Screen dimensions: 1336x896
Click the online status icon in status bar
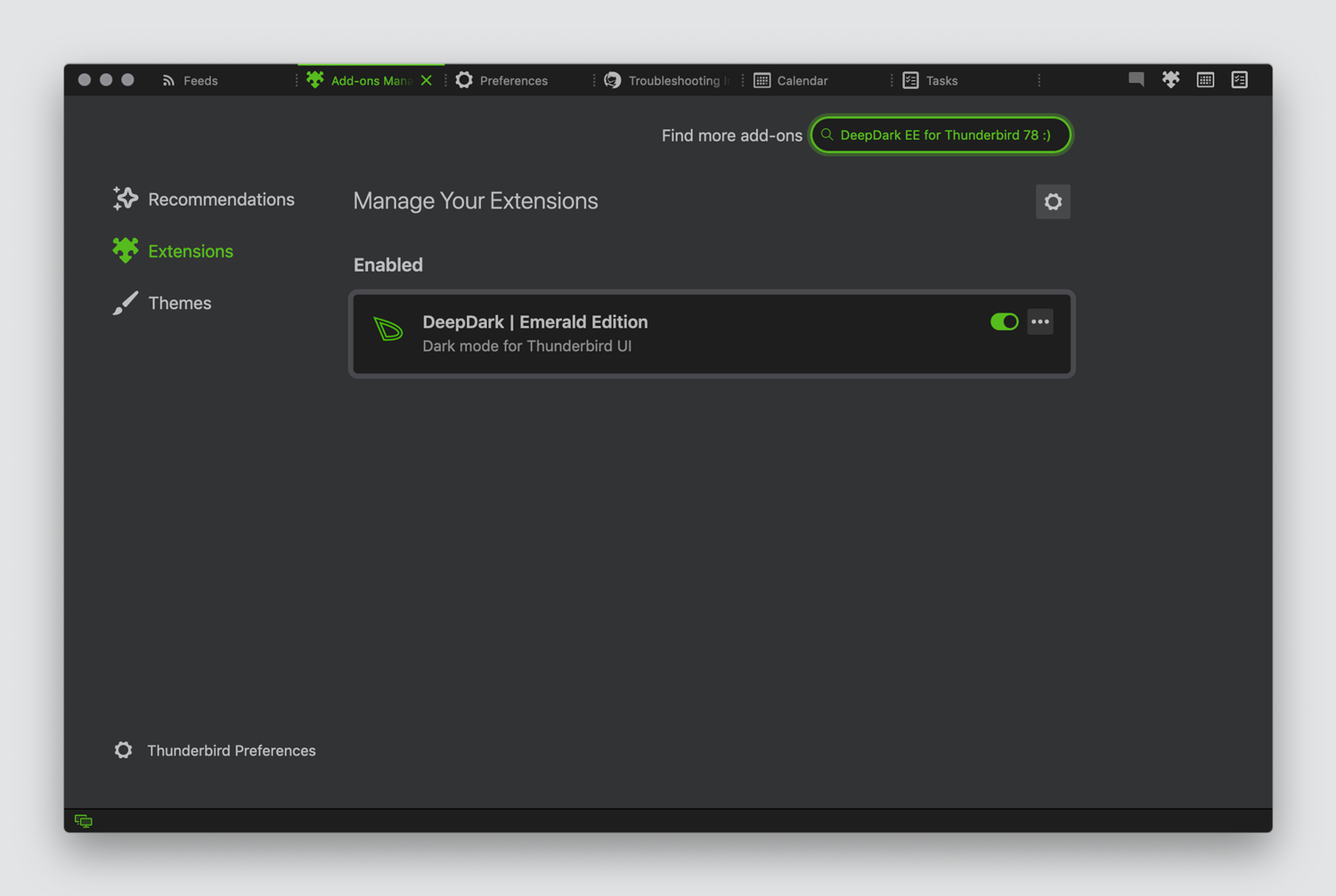(84, 821)
